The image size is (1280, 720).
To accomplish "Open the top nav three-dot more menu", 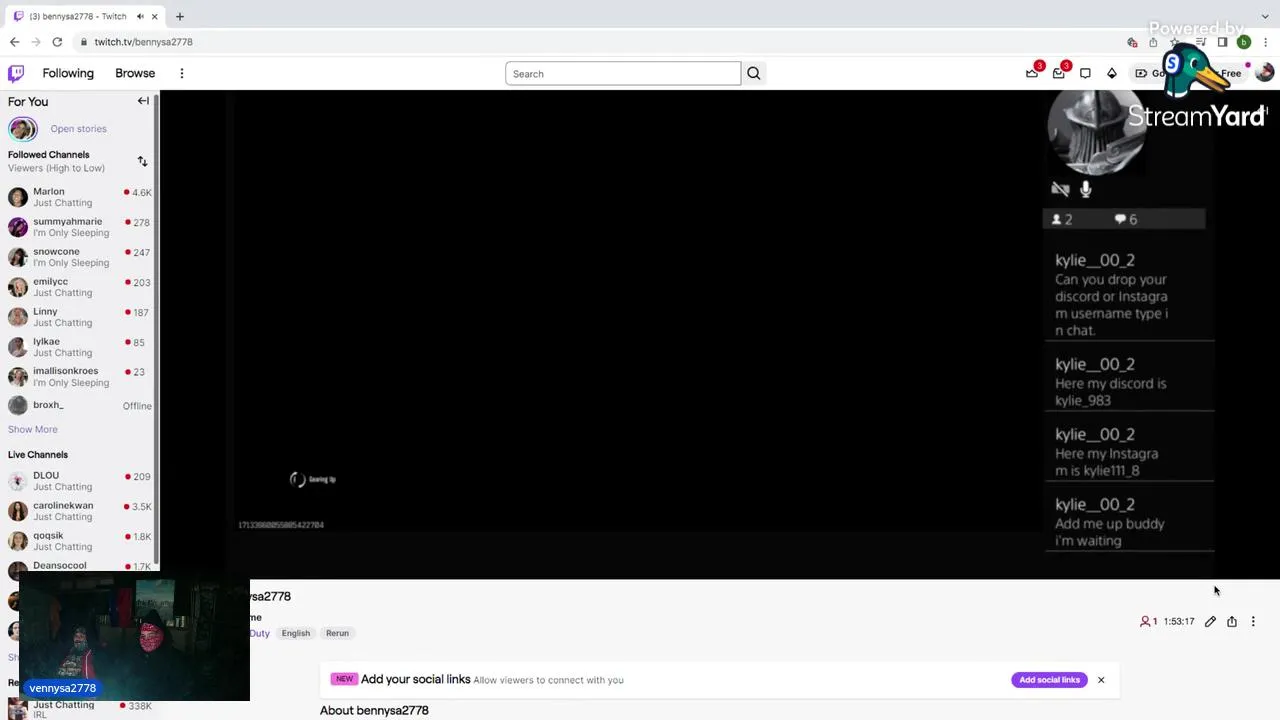I will (182, 73).
